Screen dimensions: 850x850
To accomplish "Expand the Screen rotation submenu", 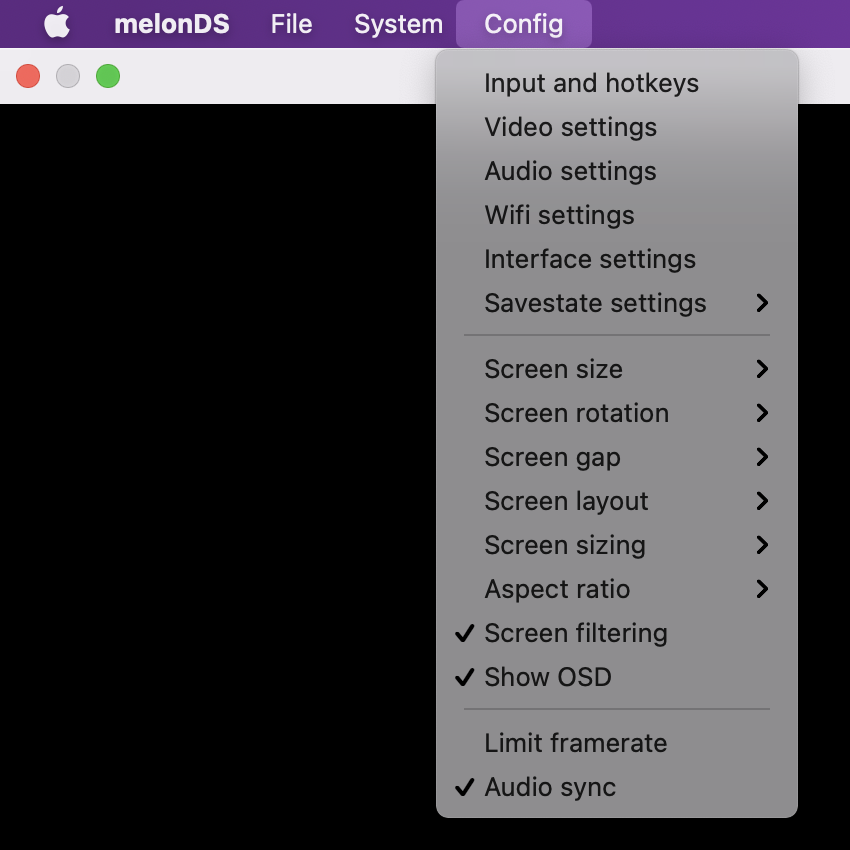I will 575,413.
